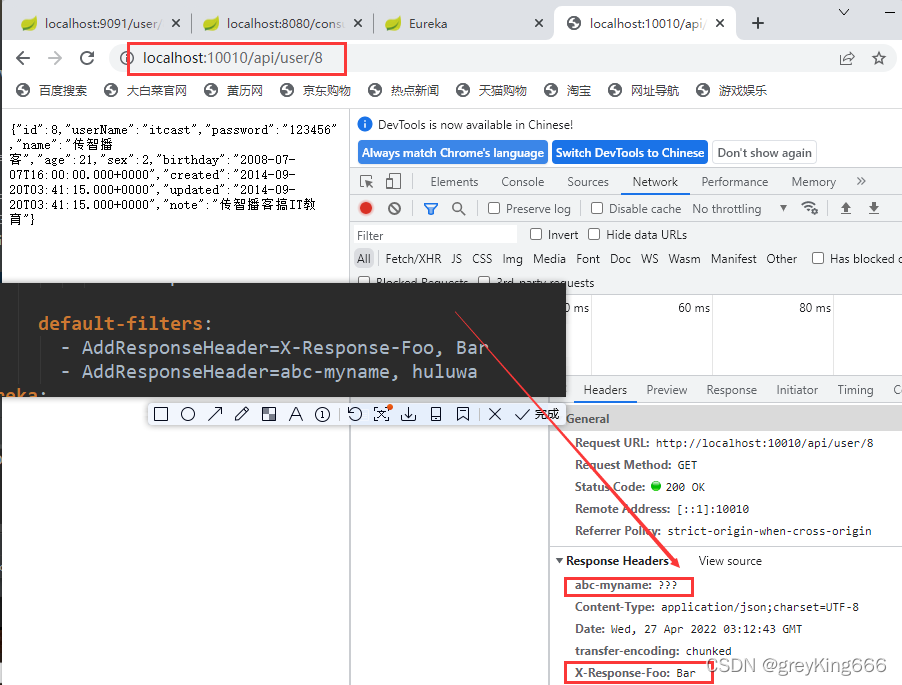
Task: Click the browser forward arrow
Action: click(55, 58)
